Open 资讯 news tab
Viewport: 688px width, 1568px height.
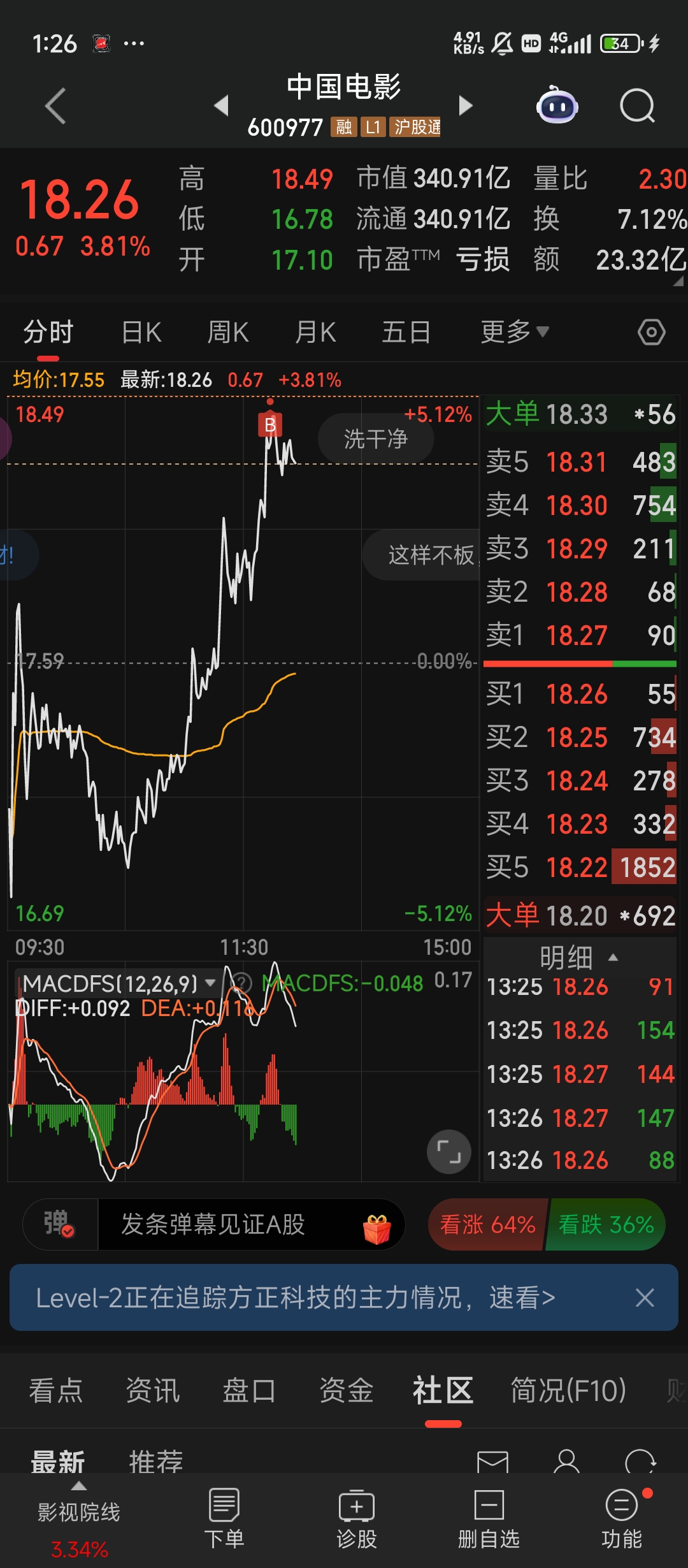pos(153,1390)
